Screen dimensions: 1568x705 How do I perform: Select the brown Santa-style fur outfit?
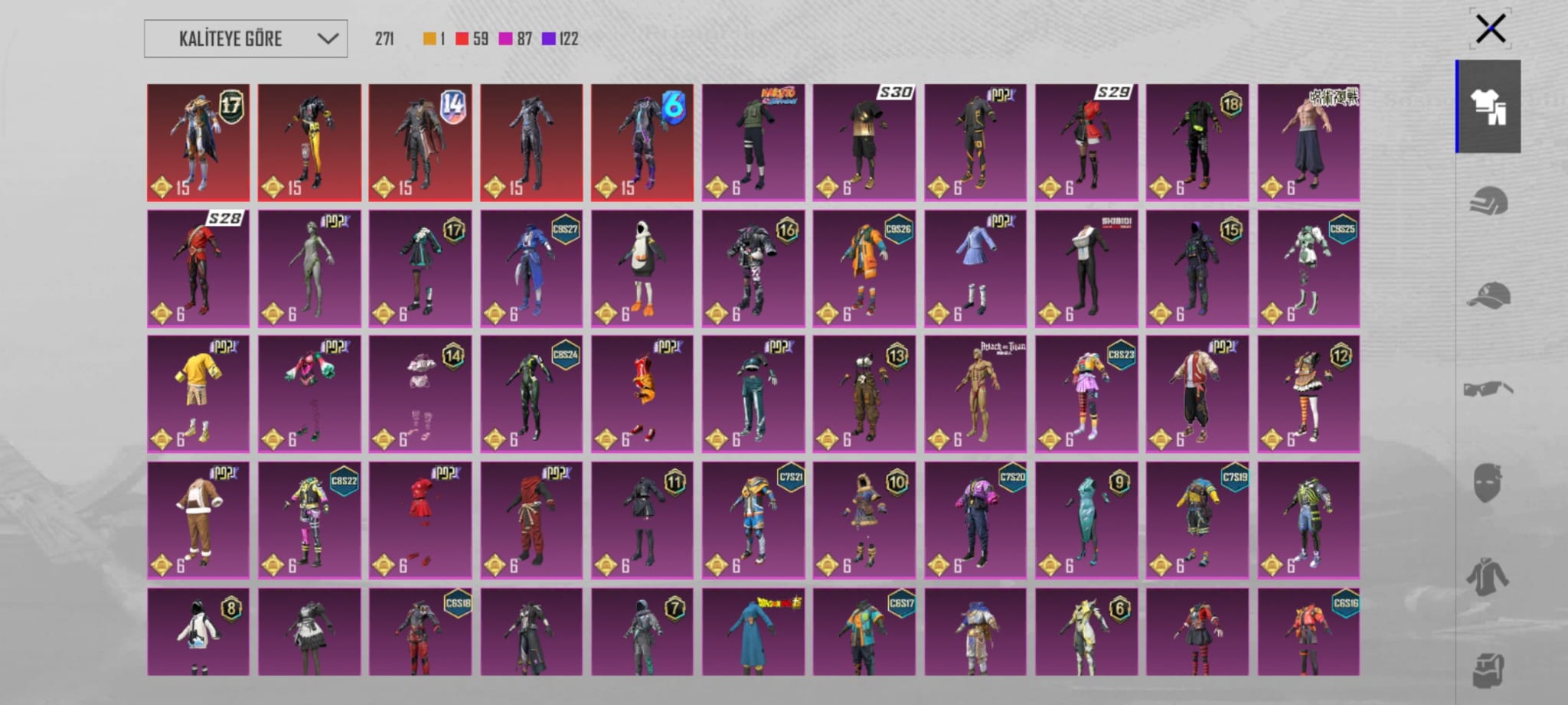[198, 520]
